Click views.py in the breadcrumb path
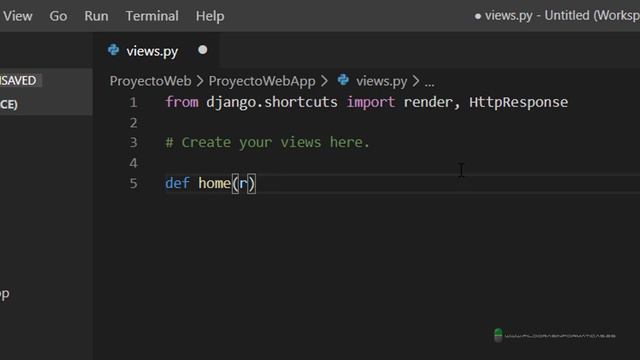Viewport: 640px width, 360px height. [381, 81]
